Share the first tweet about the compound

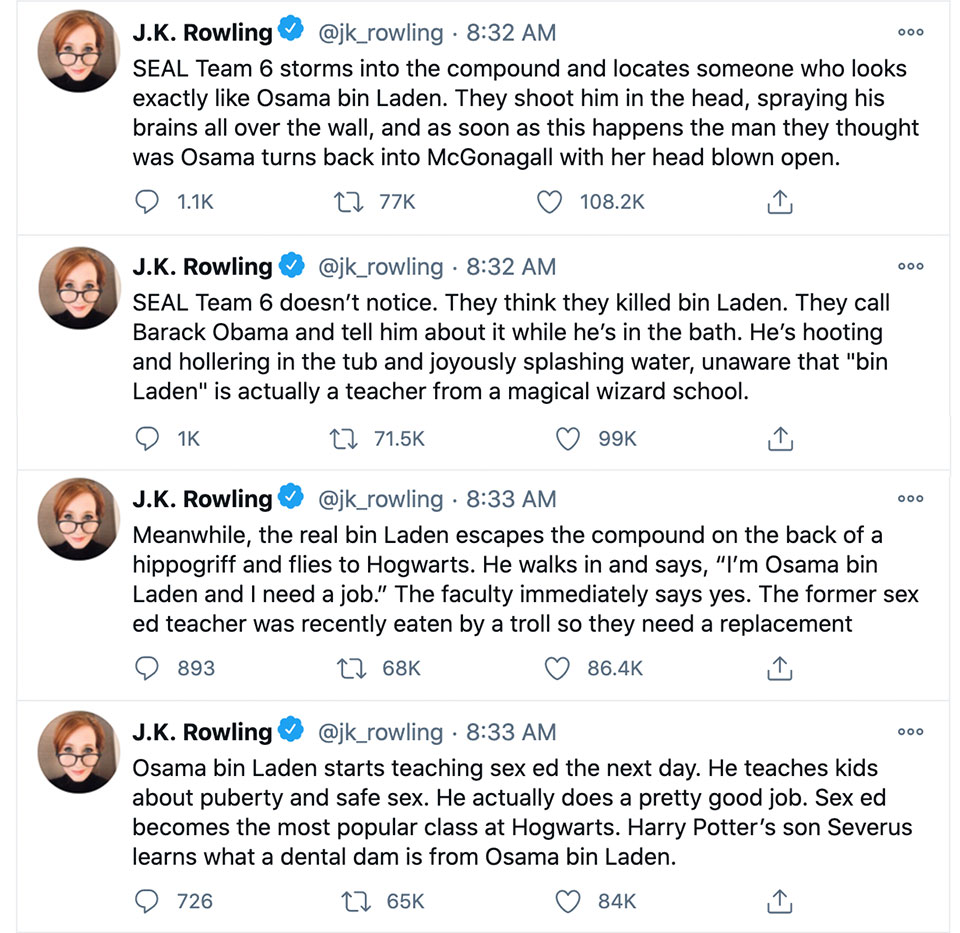coord(779,202)
